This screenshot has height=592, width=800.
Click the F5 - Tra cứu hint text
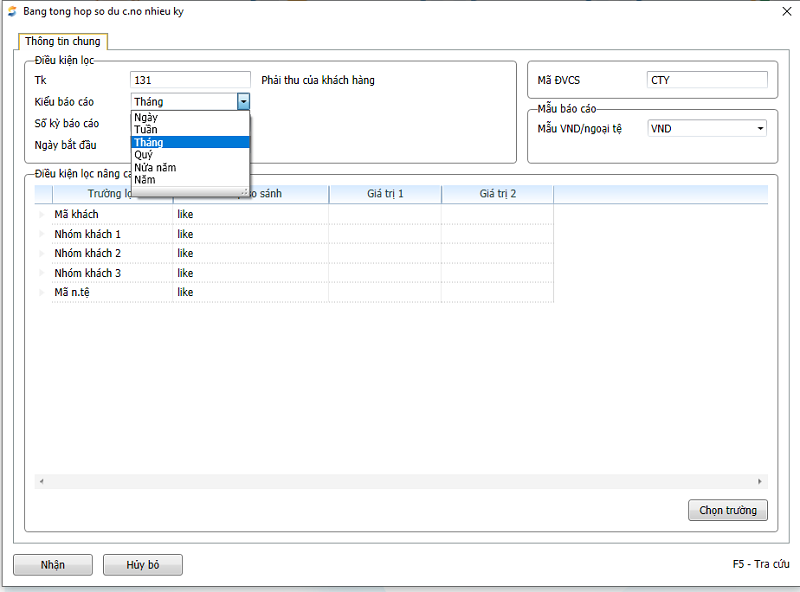click(761, 564)
